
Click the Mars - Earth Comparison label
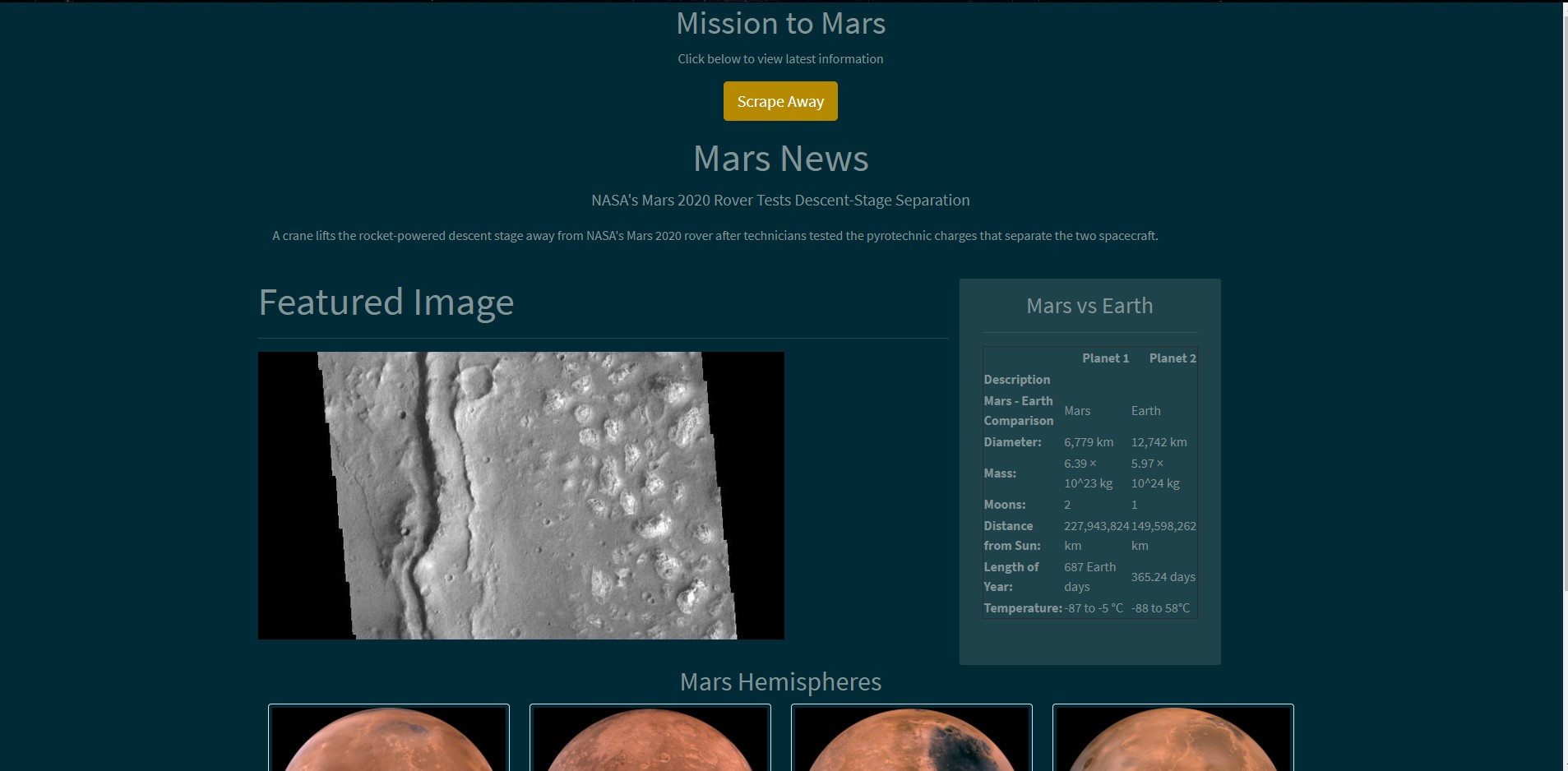pyautogui.click(x=1019, y=411)
